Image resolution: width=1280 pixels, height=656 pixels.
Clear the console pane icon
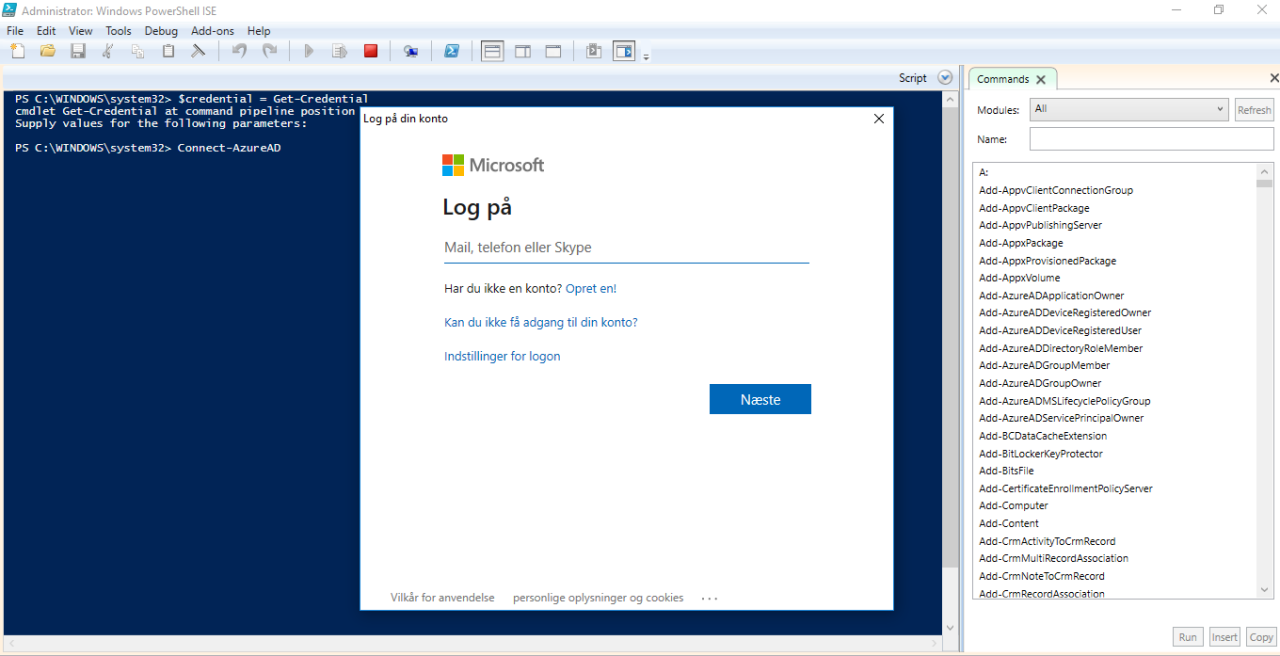click(x=198, y=51)
